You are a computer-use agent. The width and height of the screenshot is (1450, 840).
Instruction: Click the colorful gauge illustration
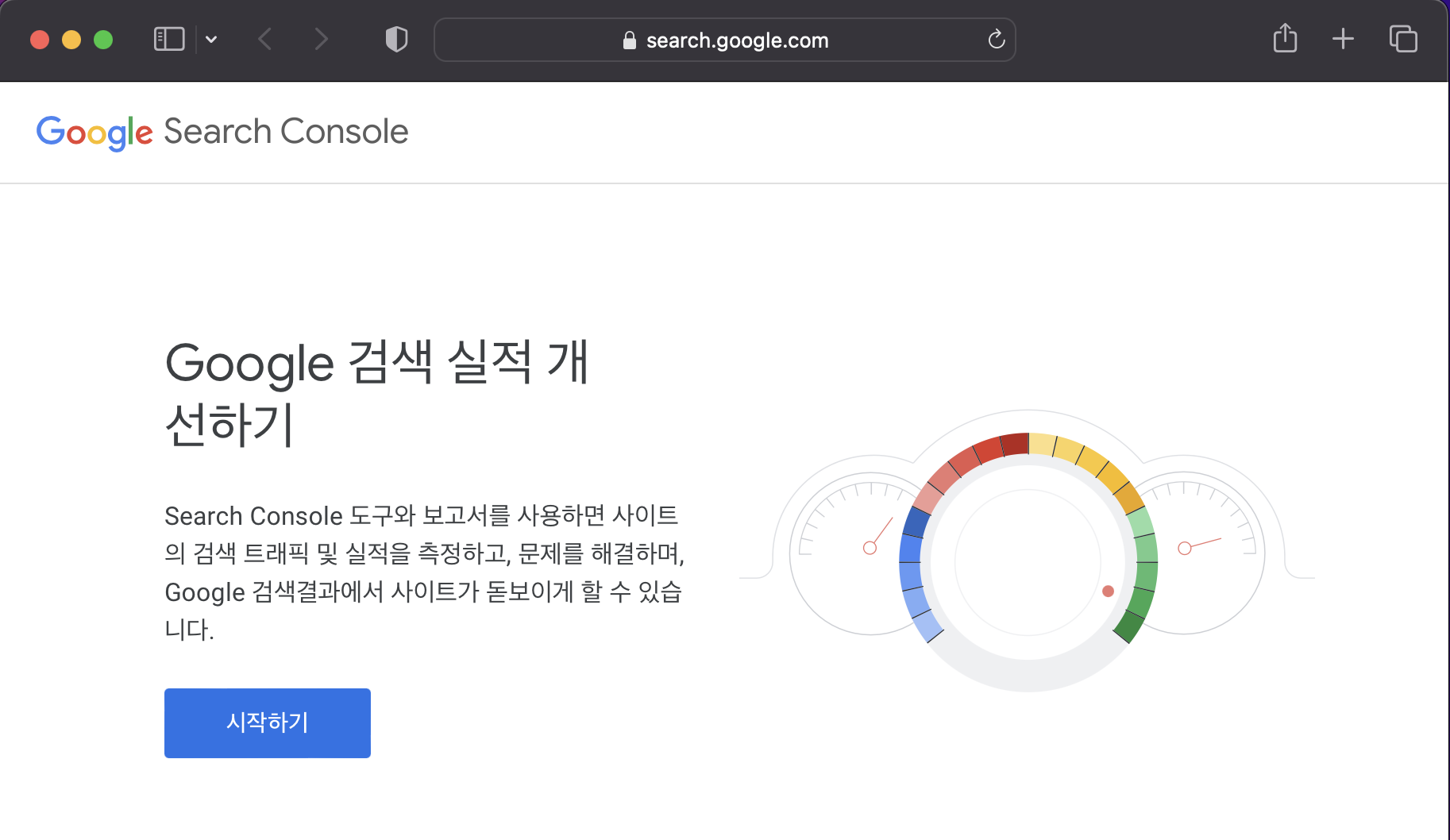1028,551
